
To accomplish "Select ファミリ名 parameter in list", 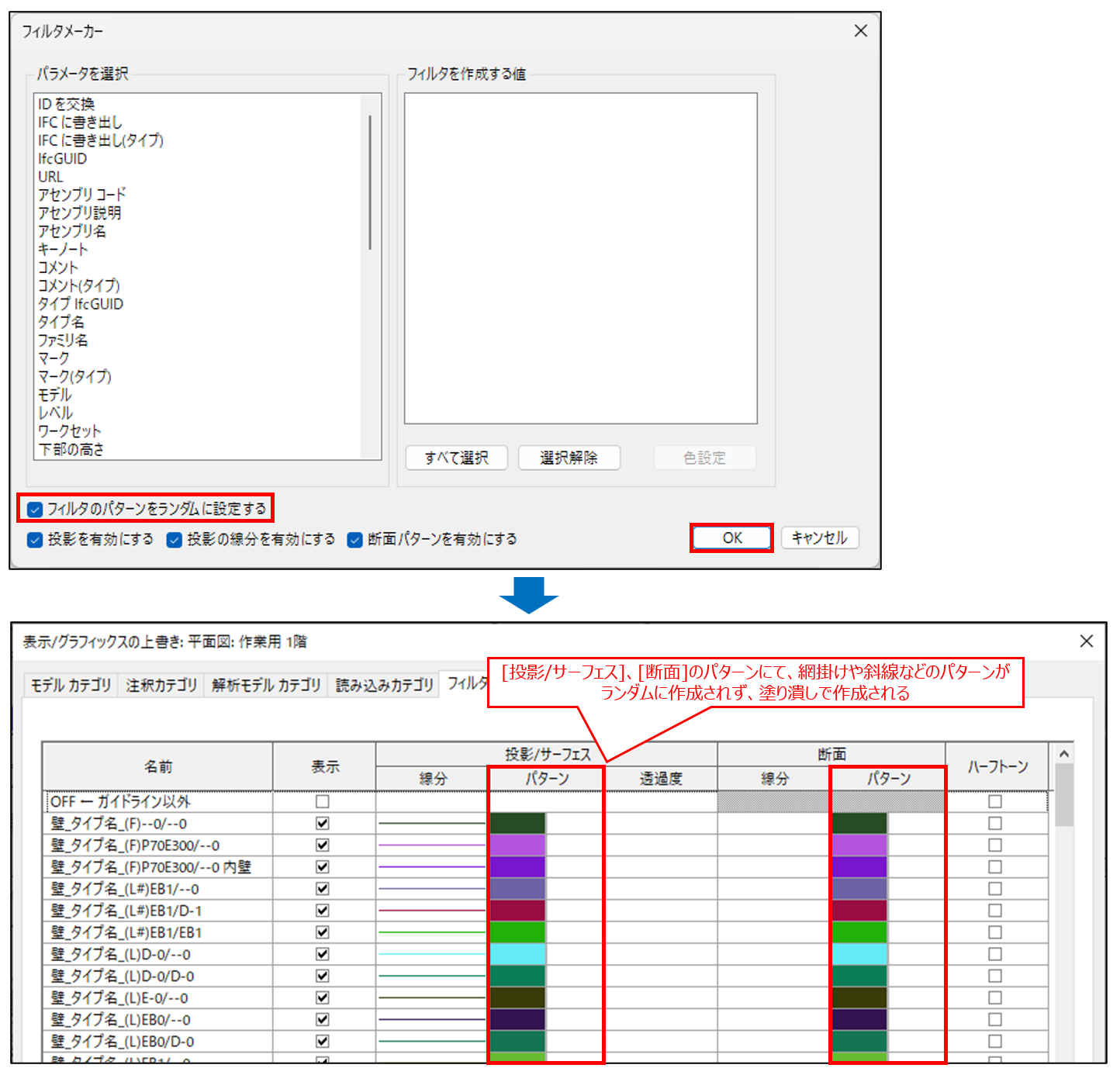I will [x=63, y=340].
